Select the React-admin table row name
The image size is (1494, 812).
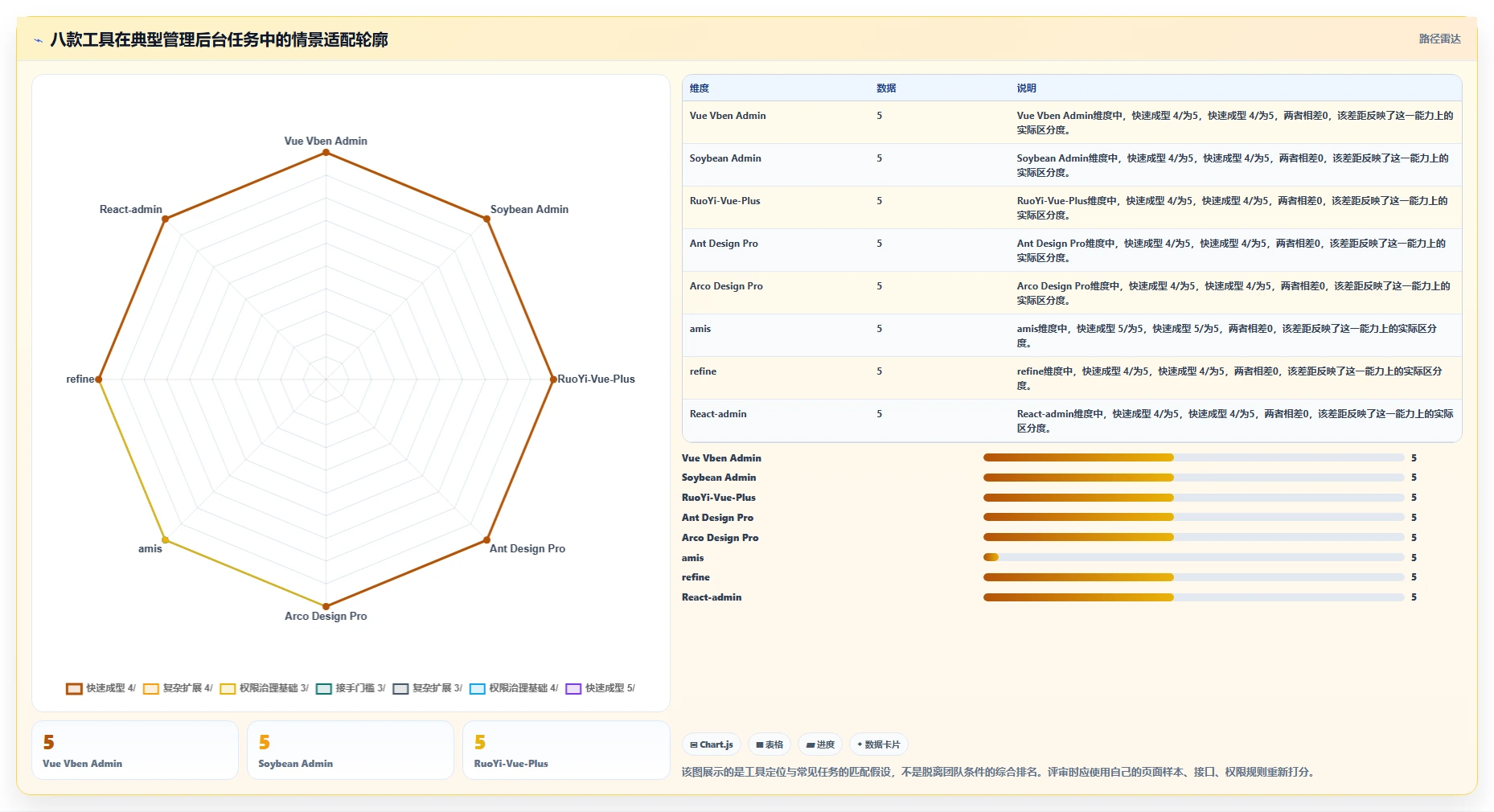click(x=718, y=414)
